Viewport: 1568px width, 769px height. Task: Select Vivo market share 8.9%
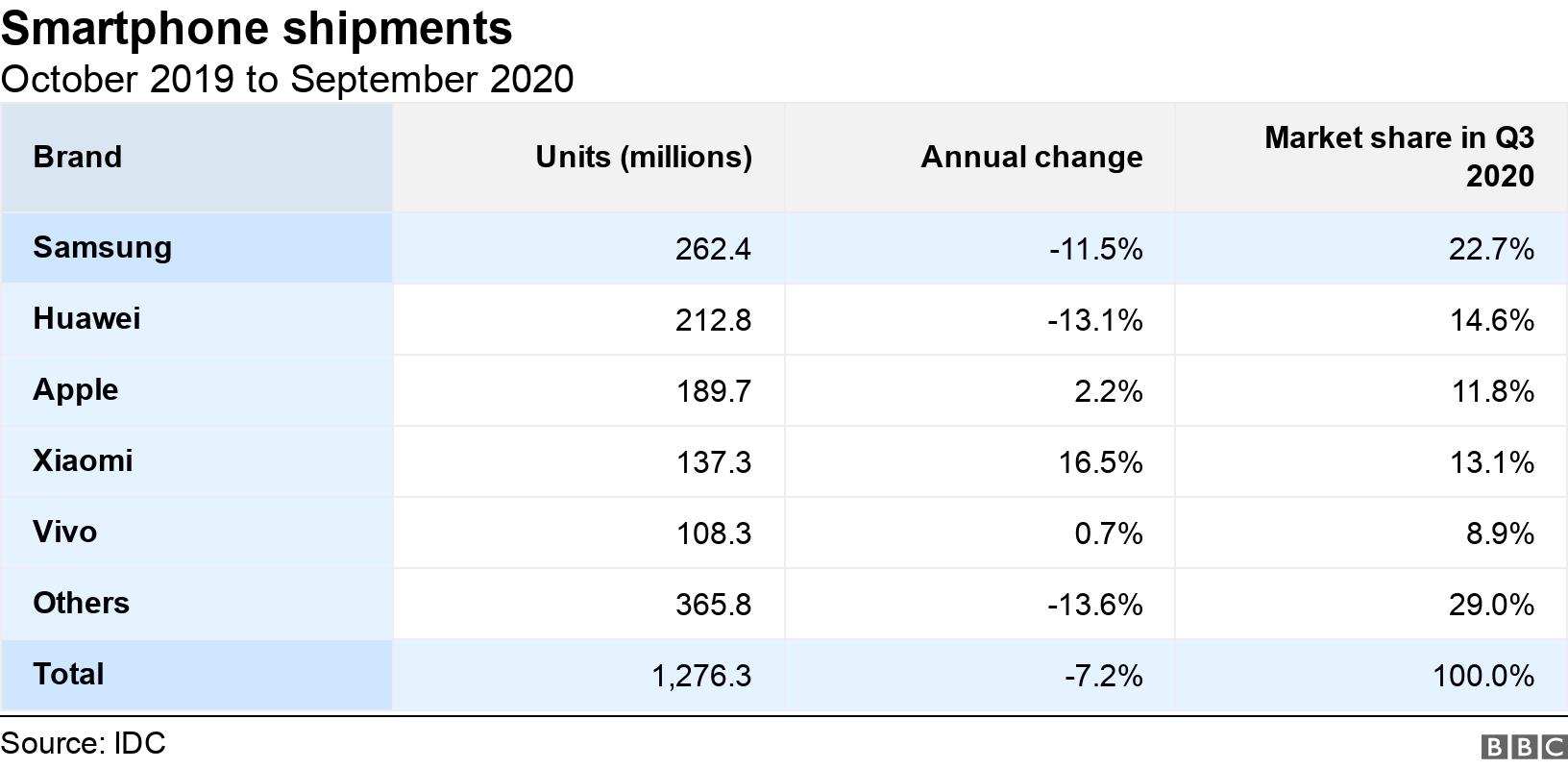1500,533
